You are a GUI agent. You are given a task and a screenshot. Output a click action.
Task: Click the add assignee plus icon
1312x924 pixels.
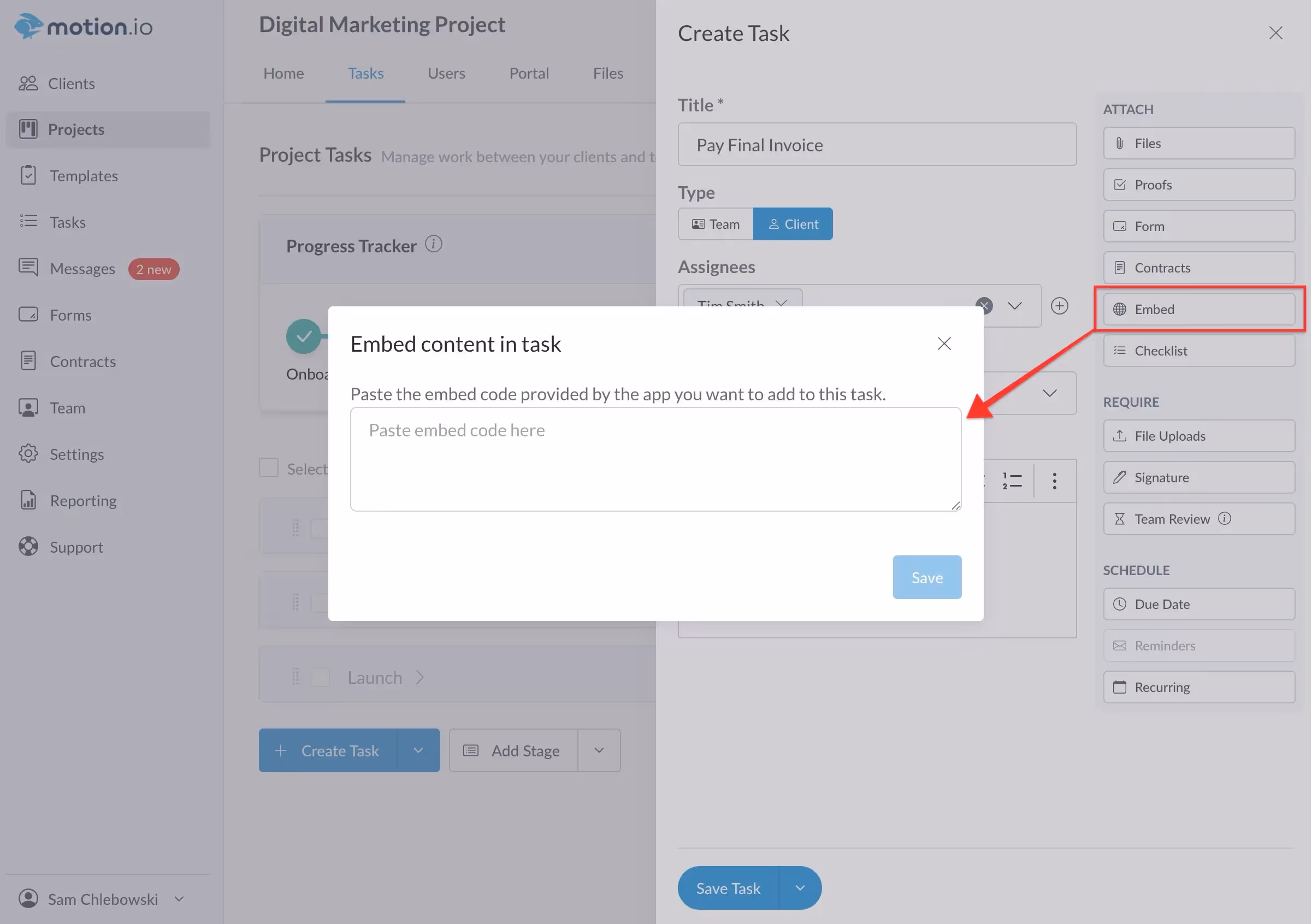pyautogui.click(x=1060, y=306)
